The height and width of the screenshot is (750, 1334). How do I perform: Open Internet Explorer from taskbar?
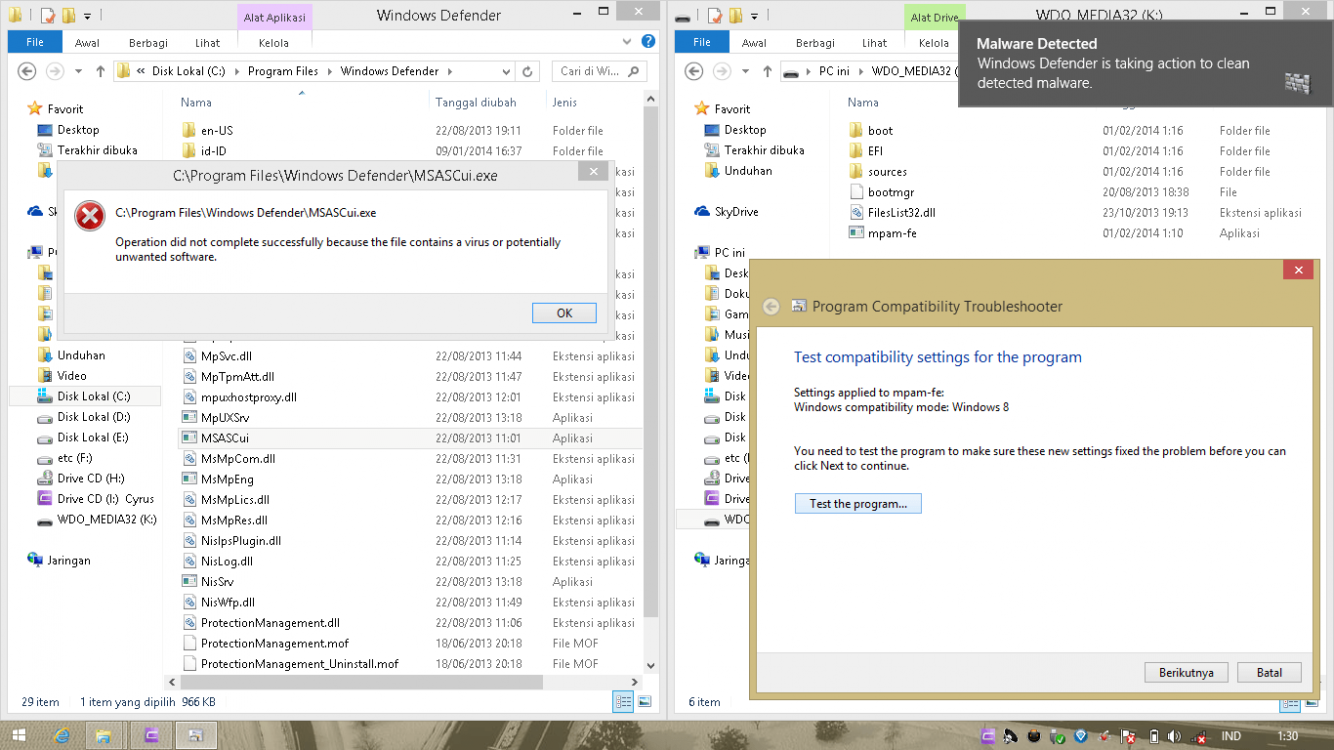tap(63, 736)
